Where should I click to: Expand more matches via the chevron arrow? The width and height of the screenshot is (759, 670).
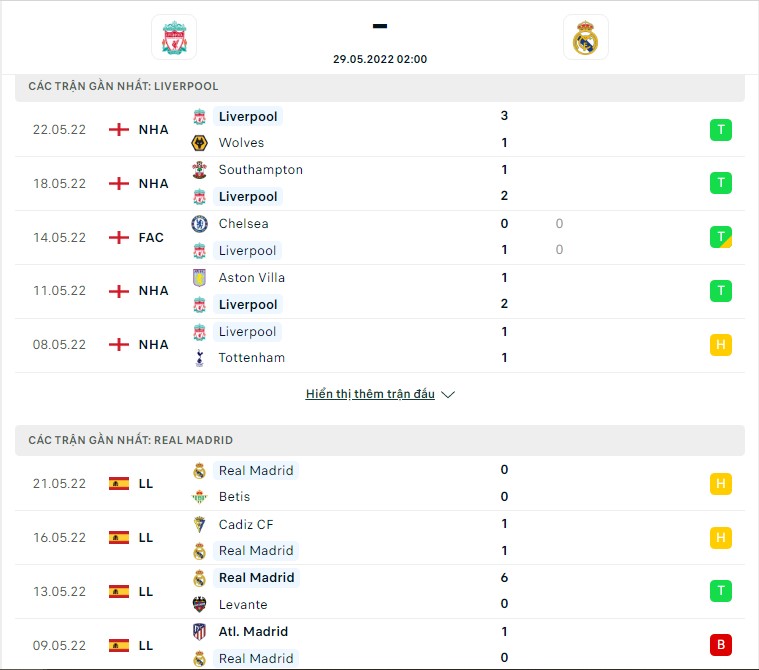[448, 395]
